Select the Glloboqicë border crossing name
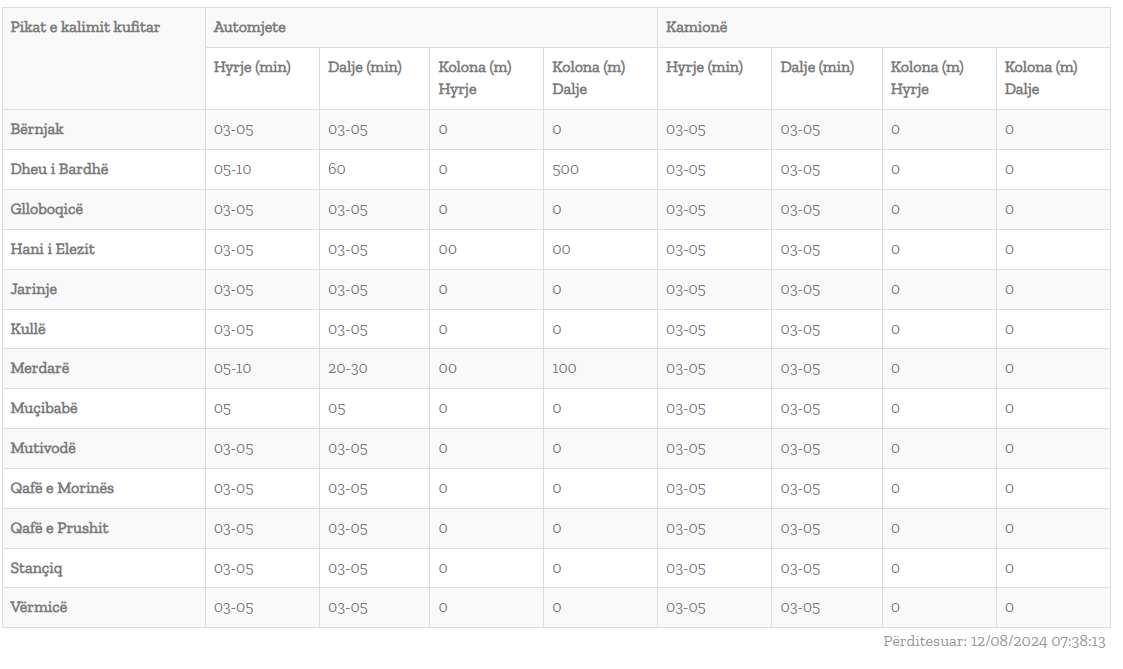 (47, 209)
